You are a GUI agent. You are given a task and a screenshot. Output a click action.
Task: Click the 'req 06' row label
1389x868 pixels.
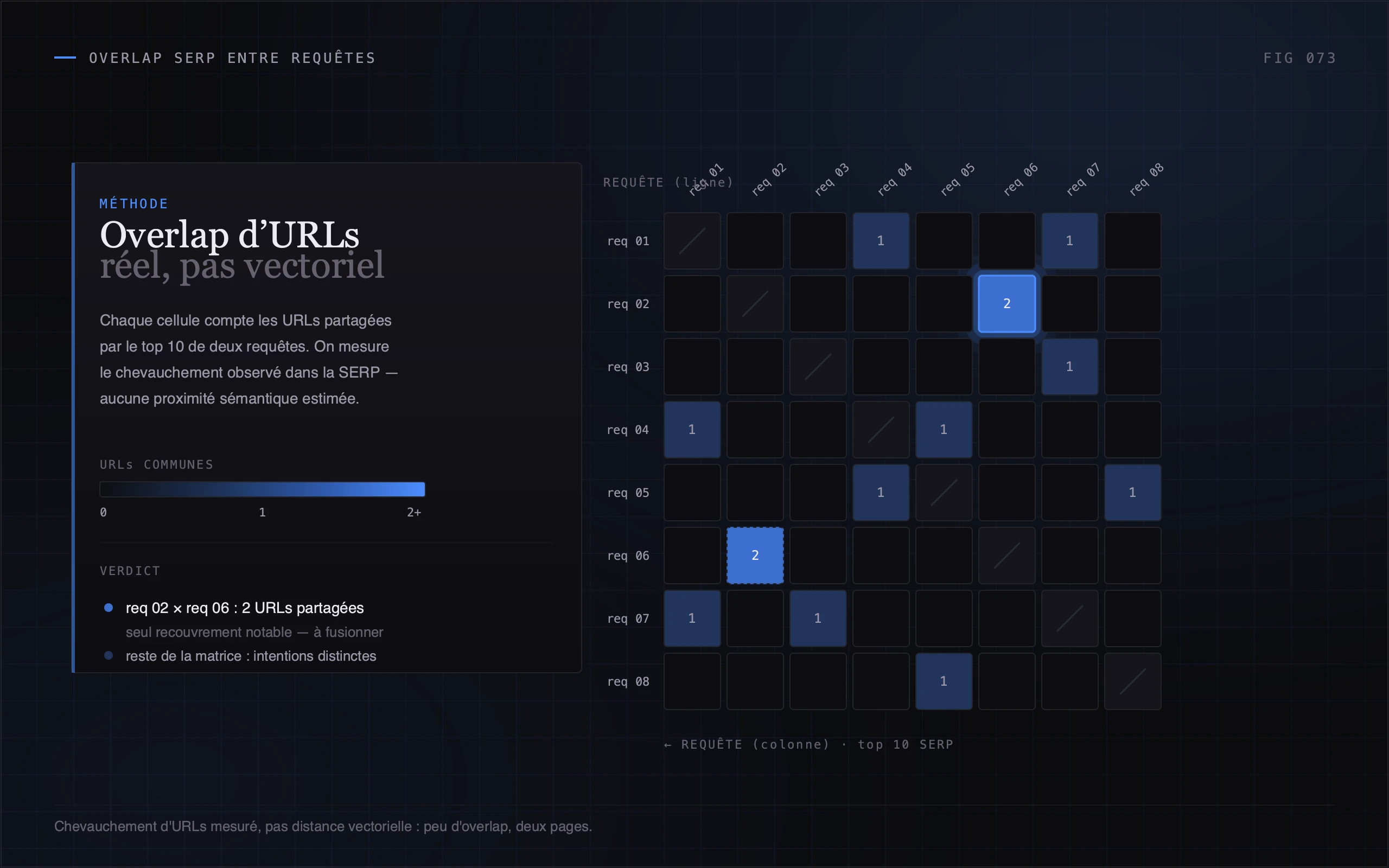coord(628,556)
